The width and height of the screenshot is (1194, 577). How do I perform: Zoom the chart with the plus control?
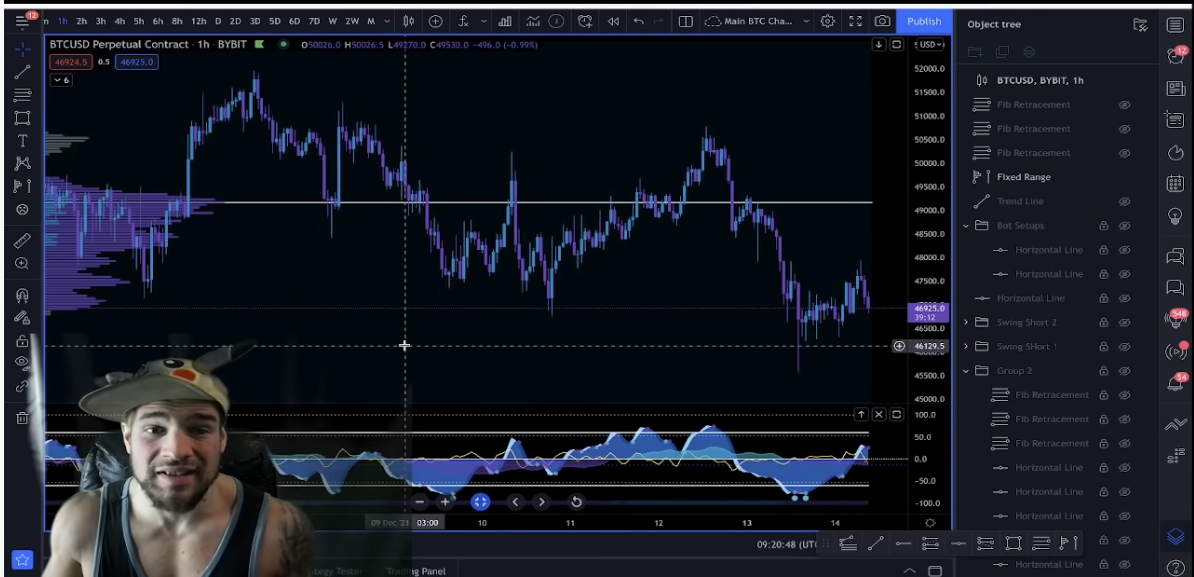[x=444, y=503]
